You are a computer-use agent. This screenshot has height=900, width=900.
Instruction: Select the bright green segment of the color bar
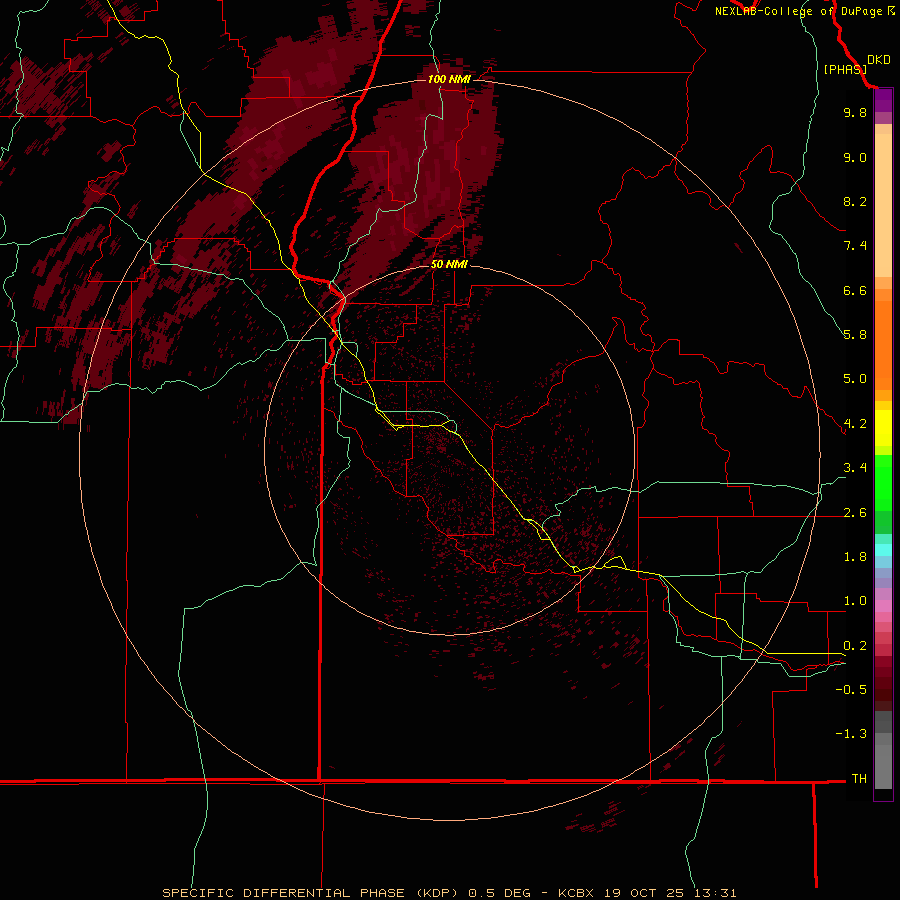click(x=883, y=482)
